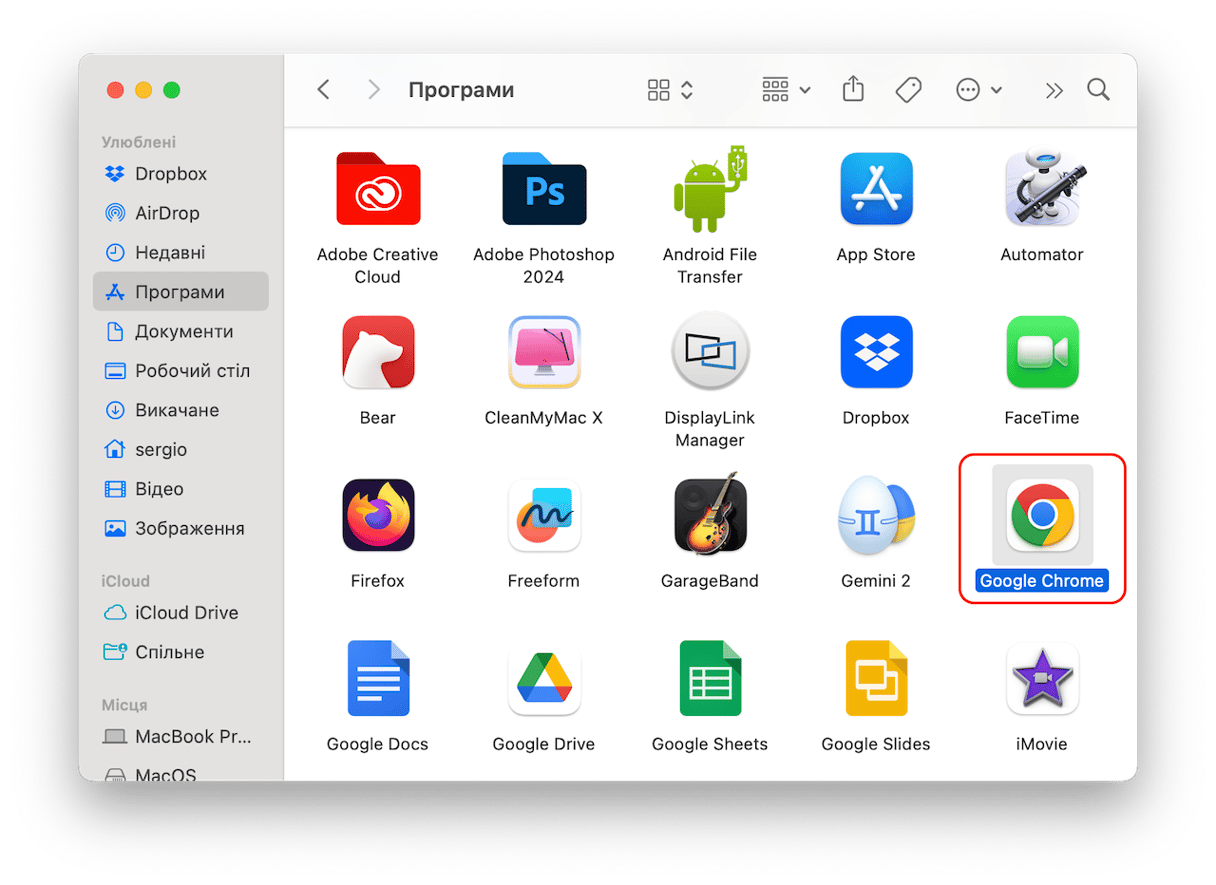
Task: Select the iMovie star icon
Action: coord(1042,679)
